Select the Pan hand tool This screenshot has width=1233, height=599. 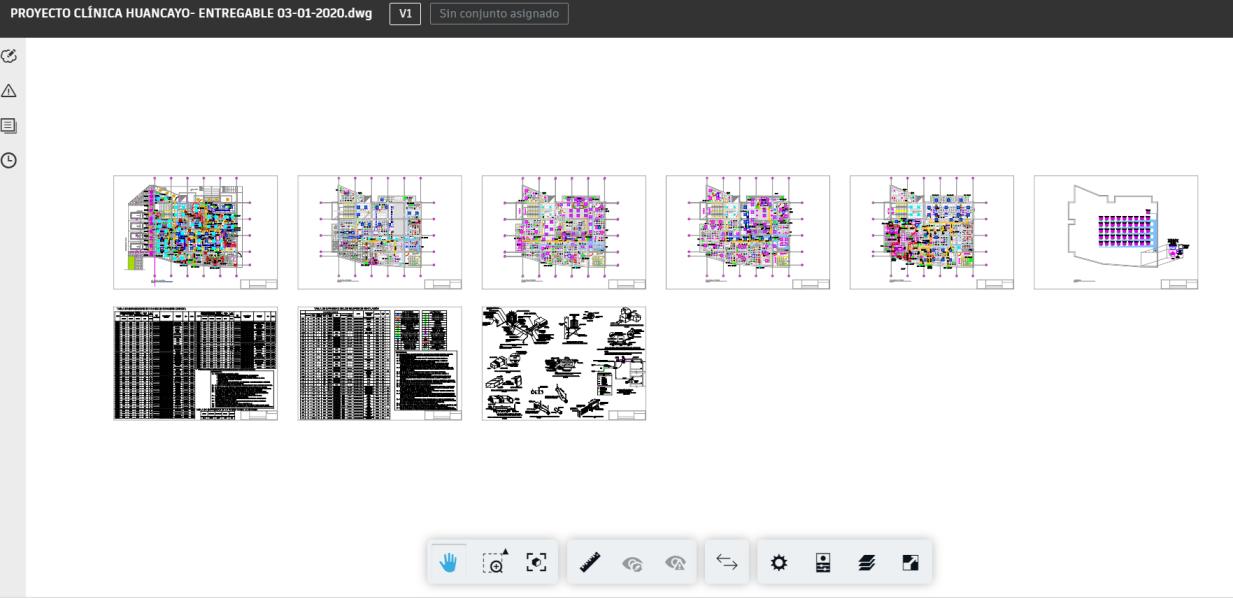point(447,564)
